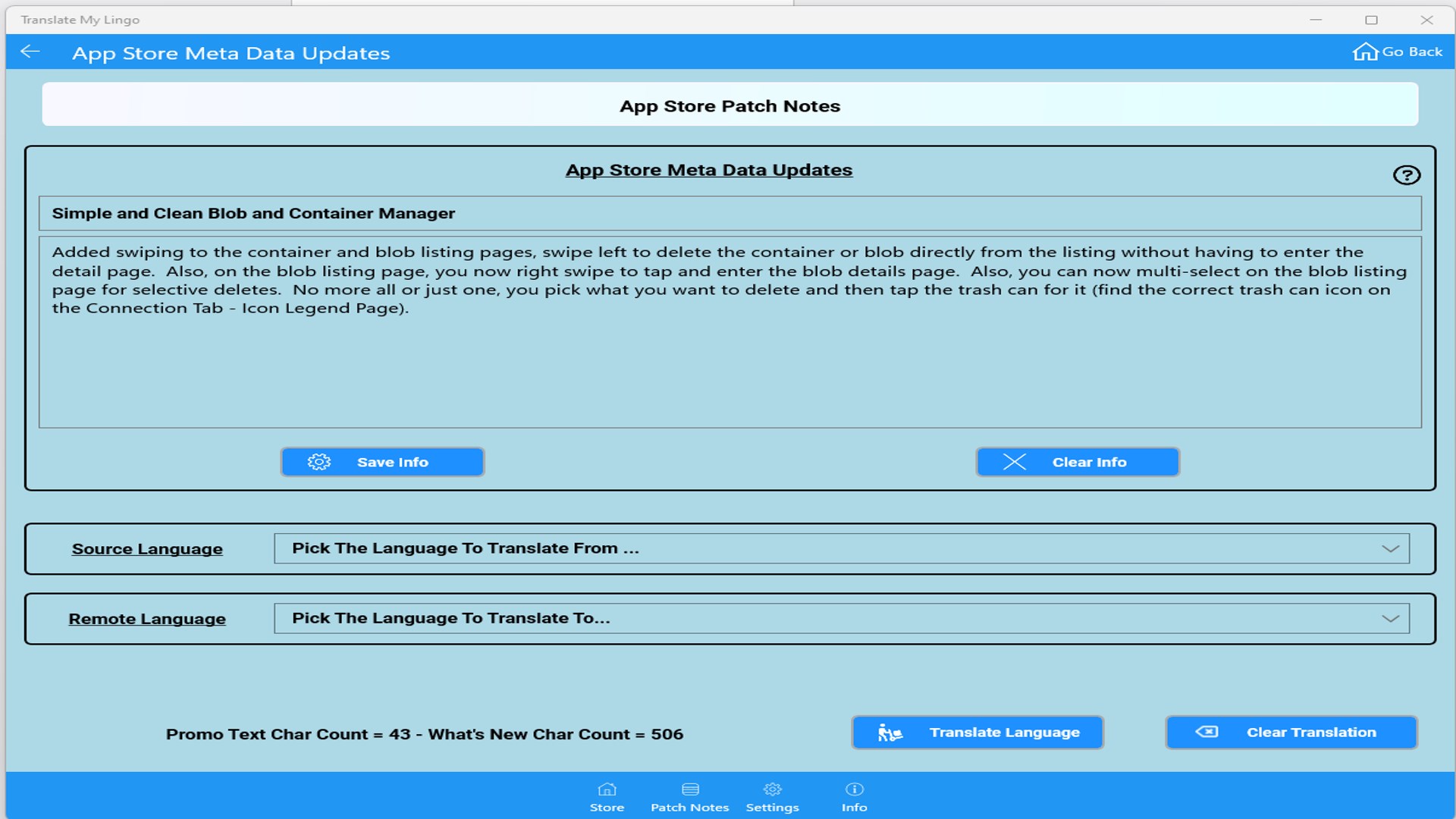Click the gear icon on Save Info
The width and height of the screenshot is (1456, 819).
[319, 462]
